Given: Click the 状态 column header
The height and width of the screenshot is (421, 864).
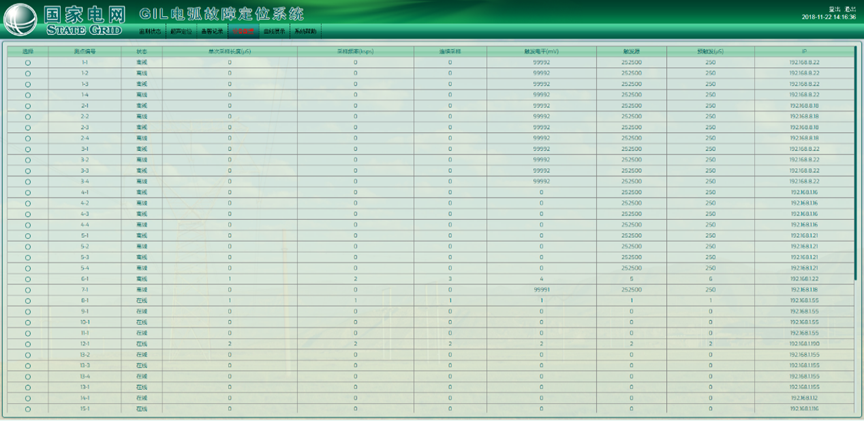Looking at the screenshot, I should tap(142, 51).
